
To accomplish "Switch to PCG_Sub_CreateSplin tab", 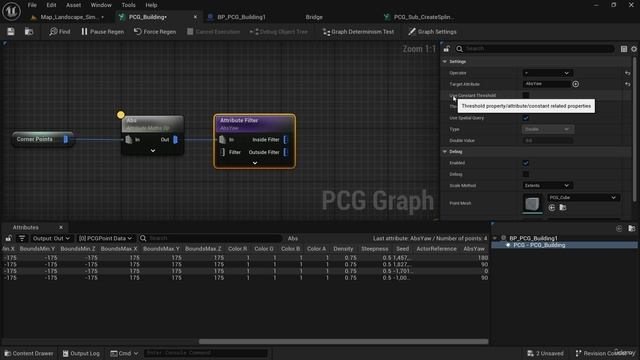I will [x=423, y=17].
